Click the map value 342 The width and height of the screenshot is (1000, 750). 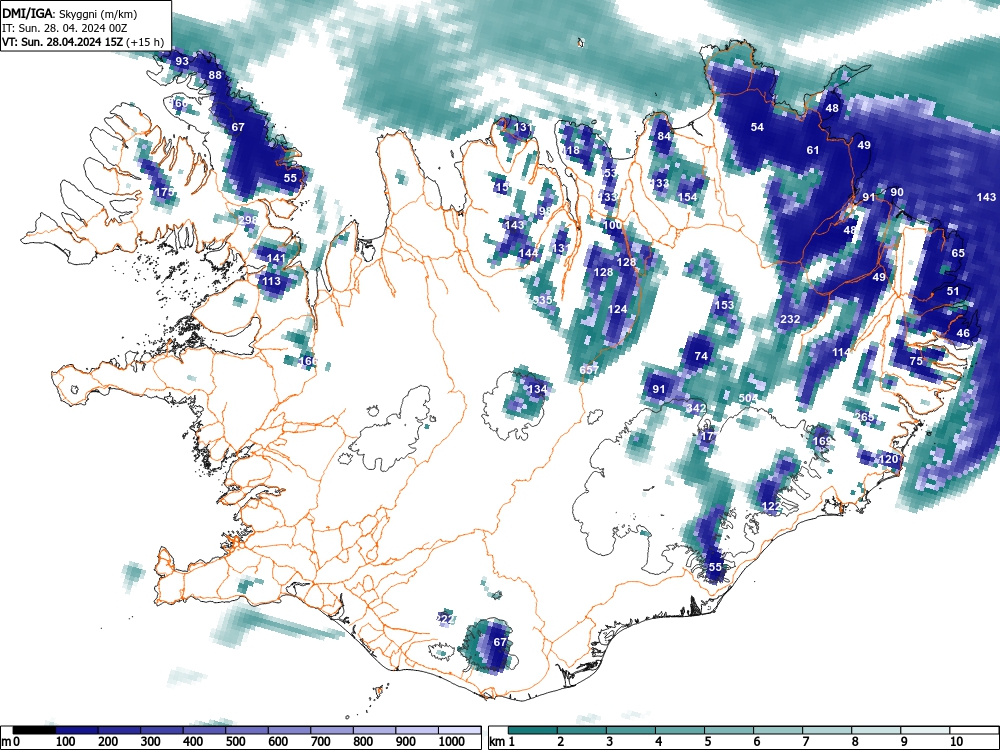(x=696, y=408)
